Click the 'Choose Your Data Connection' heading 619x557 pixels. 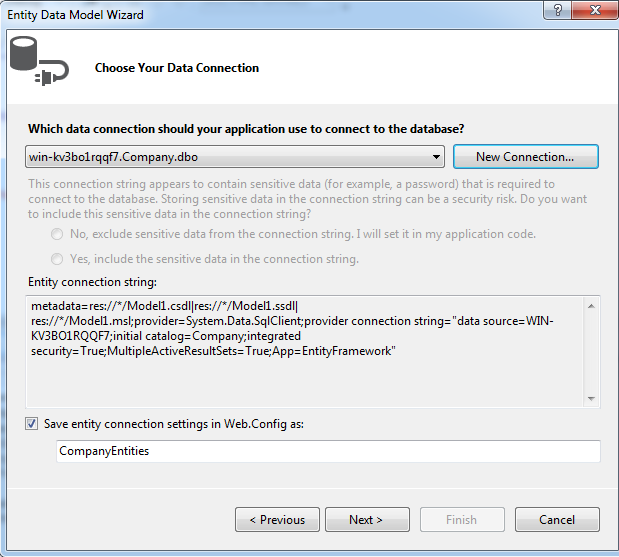click(177, 68)
